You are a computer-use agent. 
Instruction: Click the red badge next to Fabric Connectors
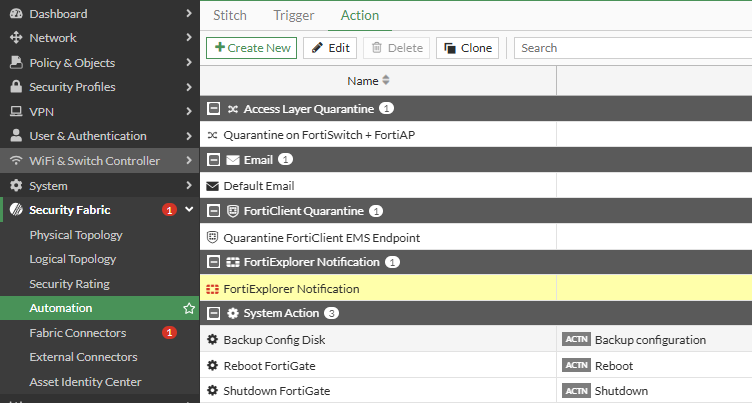169,332
